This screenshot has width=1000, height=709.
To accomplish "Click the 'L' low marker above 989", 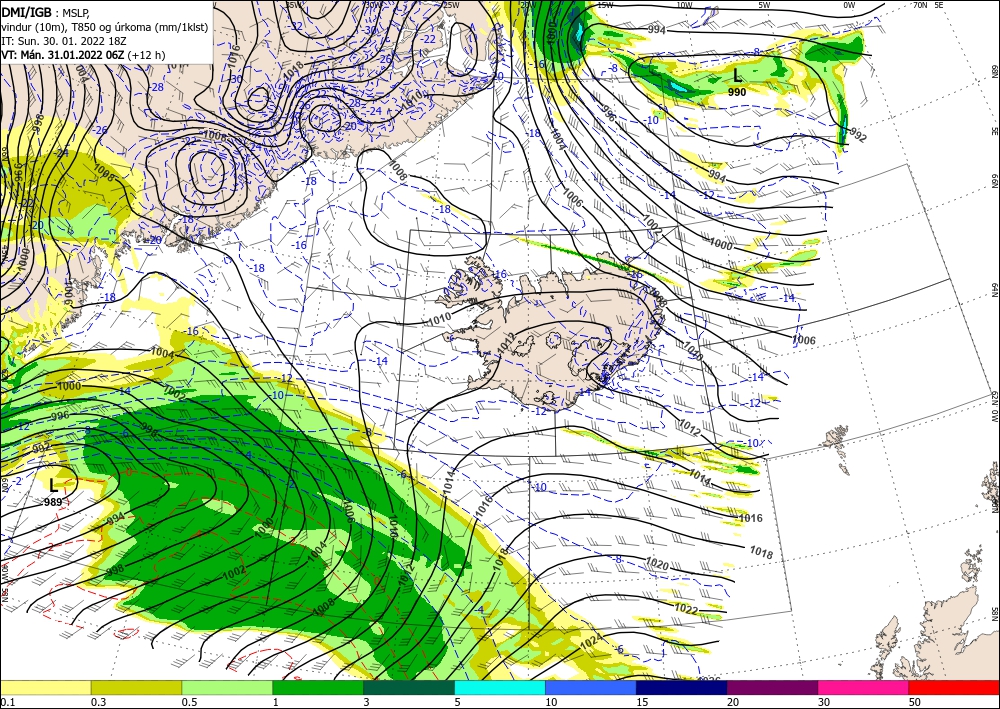I will pyautogui.click(x=54, y=486).
